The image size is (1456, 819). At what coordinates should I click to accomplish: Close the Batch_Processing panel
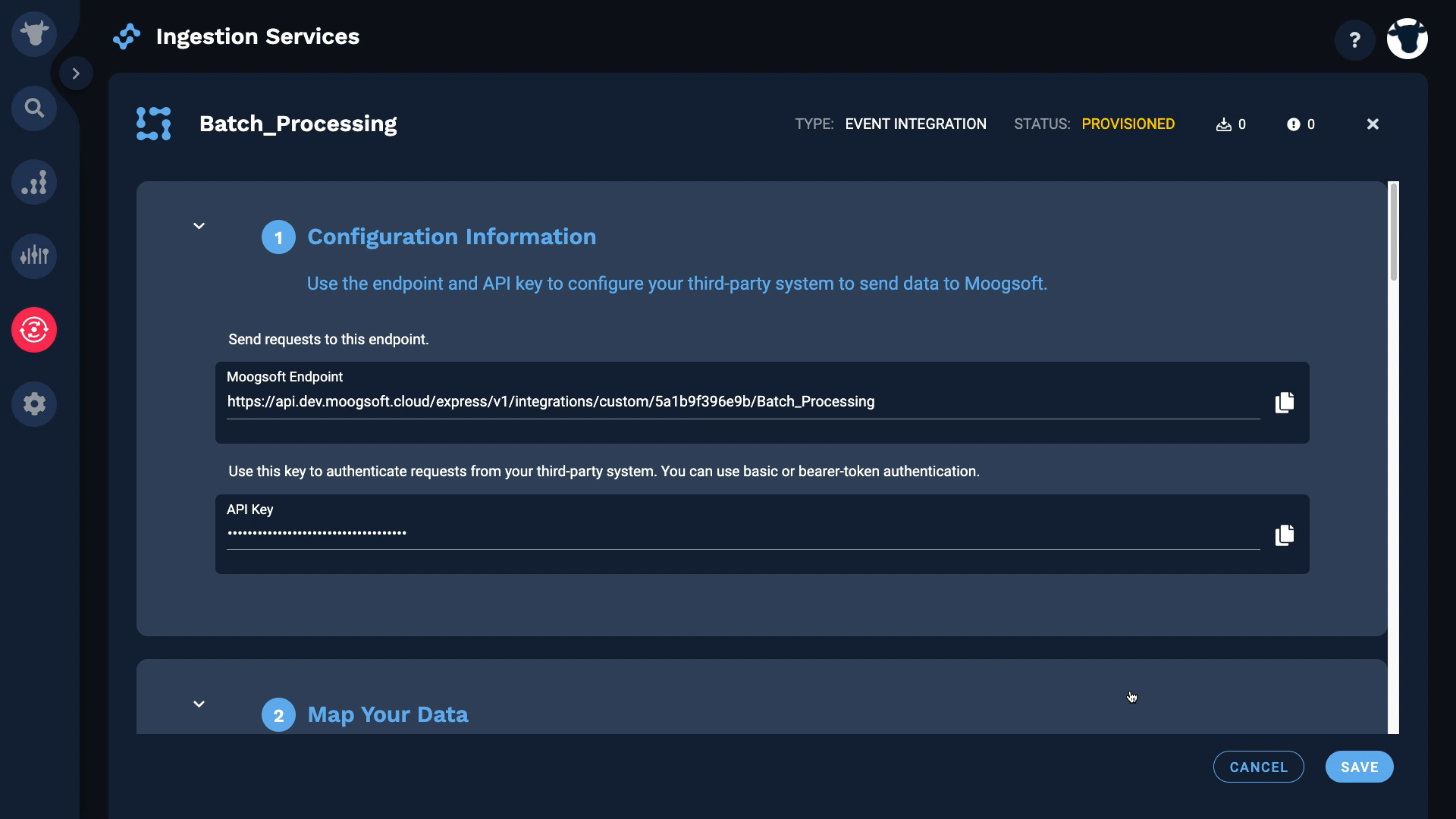point(1373,124)
